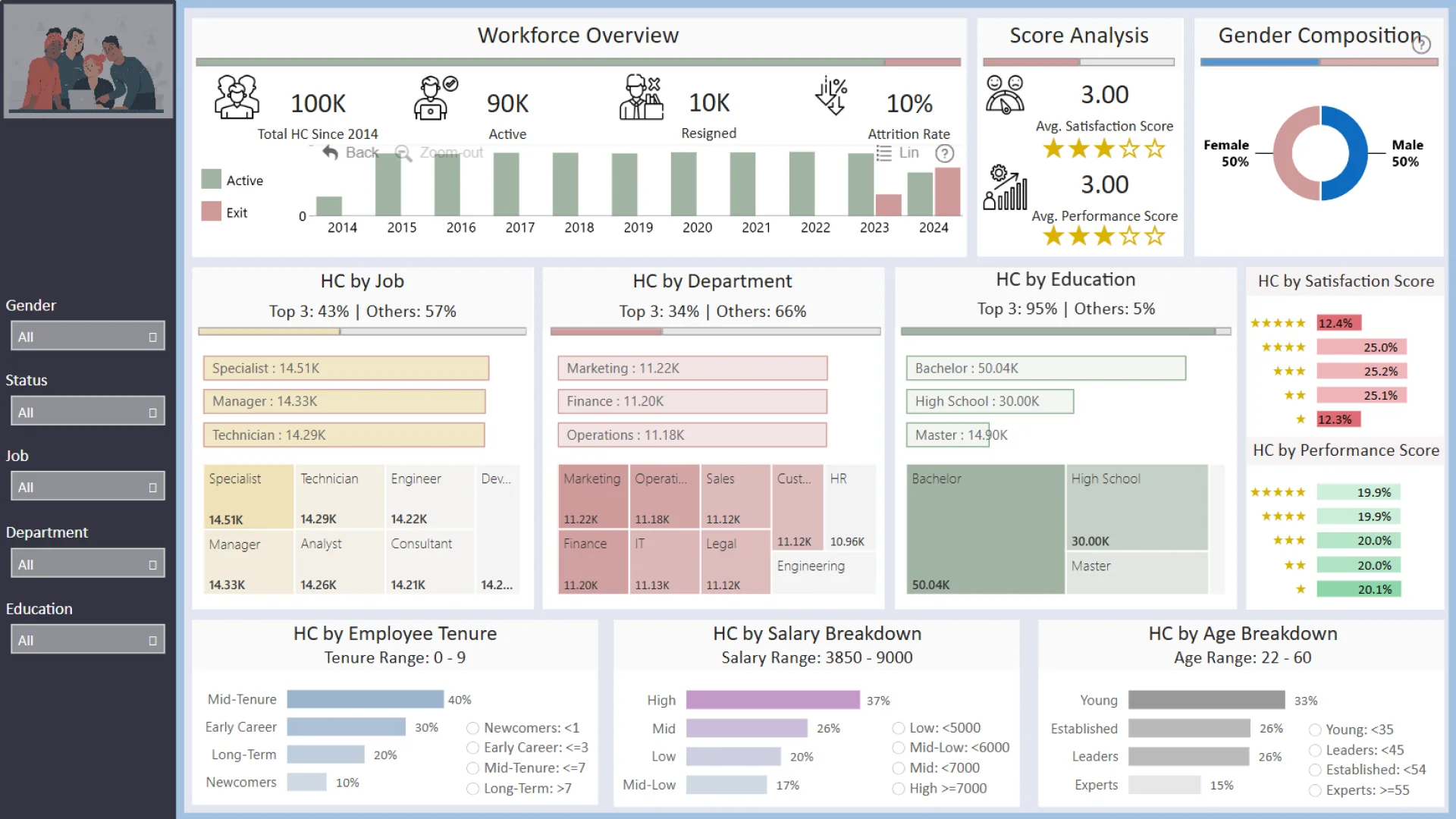1456x819 pixels.
Task: Open the Department filter dropdown
Action: pyautogui.click(x=88, y=564)
